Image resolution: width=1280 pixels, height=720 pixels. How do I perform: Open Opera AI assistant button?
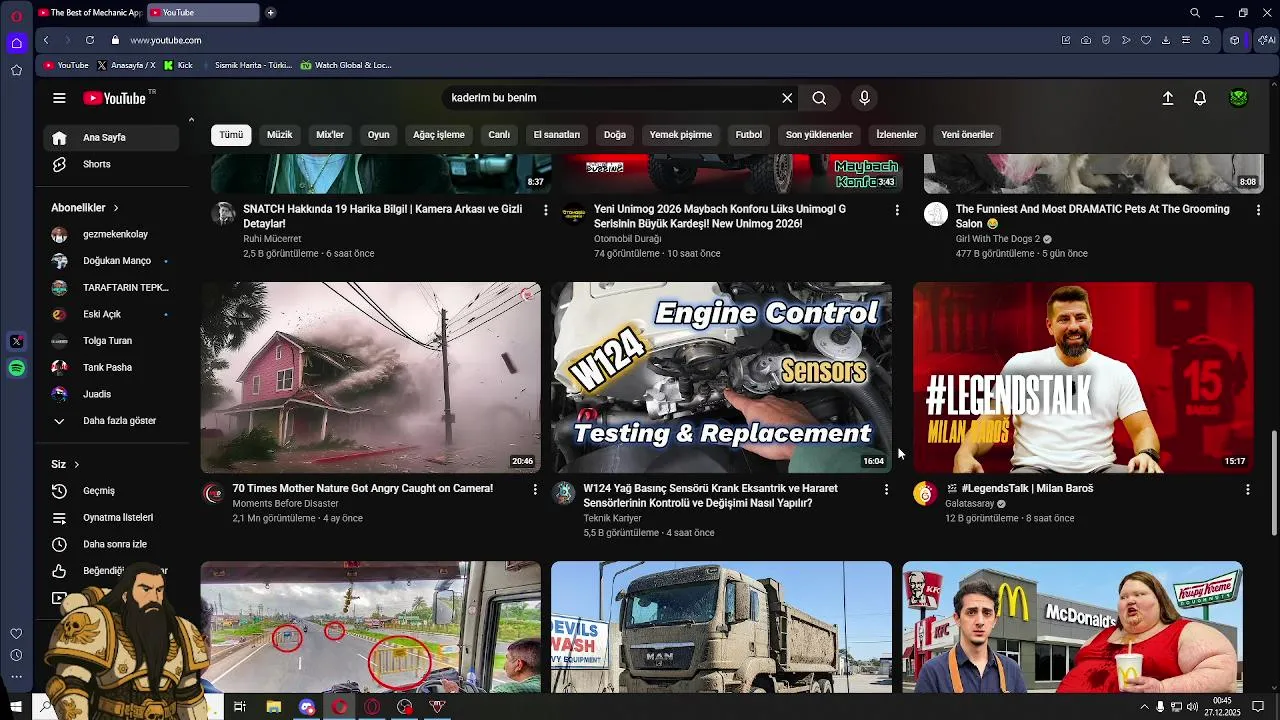tap(1266, 40)
